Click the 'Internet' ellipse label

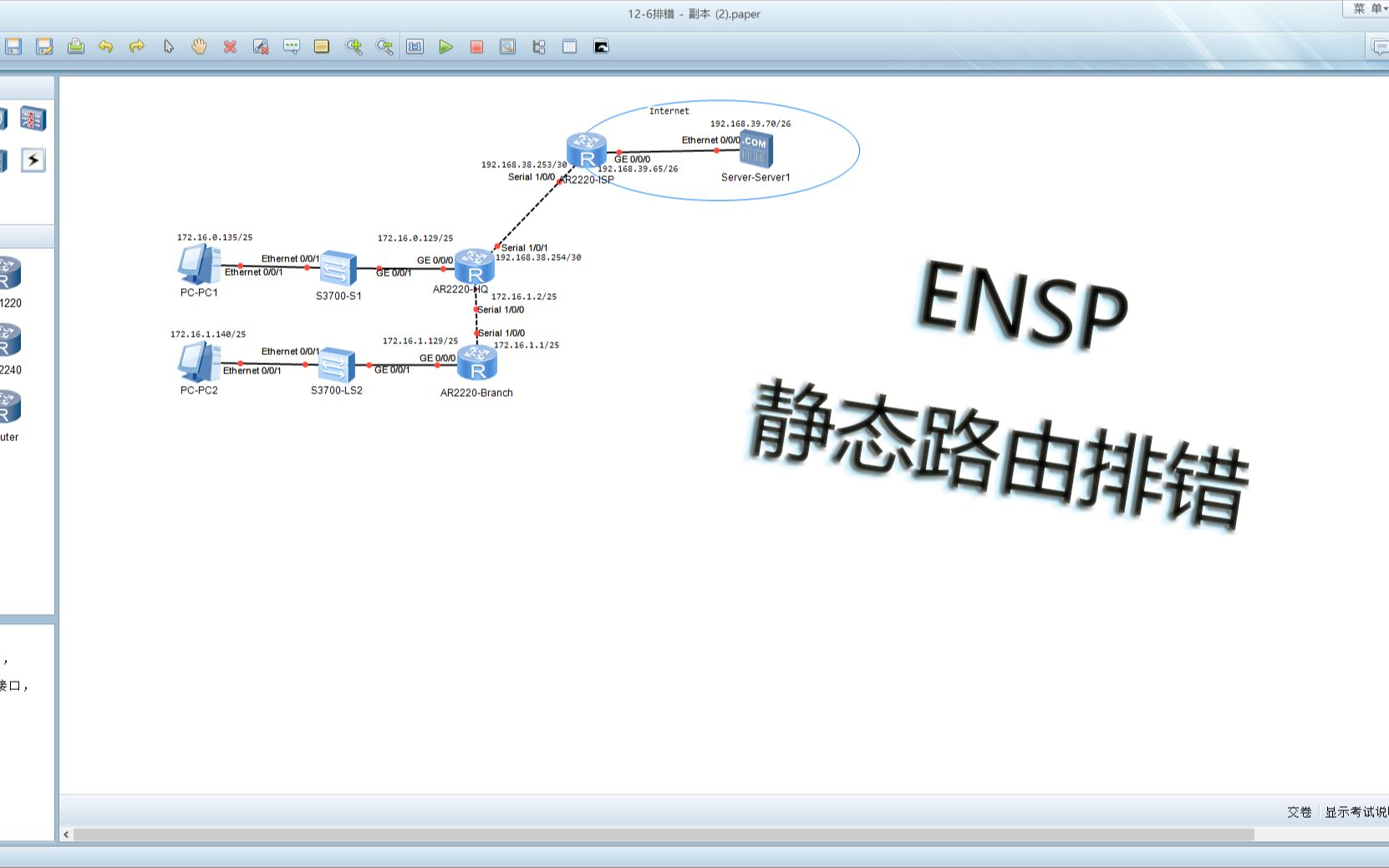[669, 111]
